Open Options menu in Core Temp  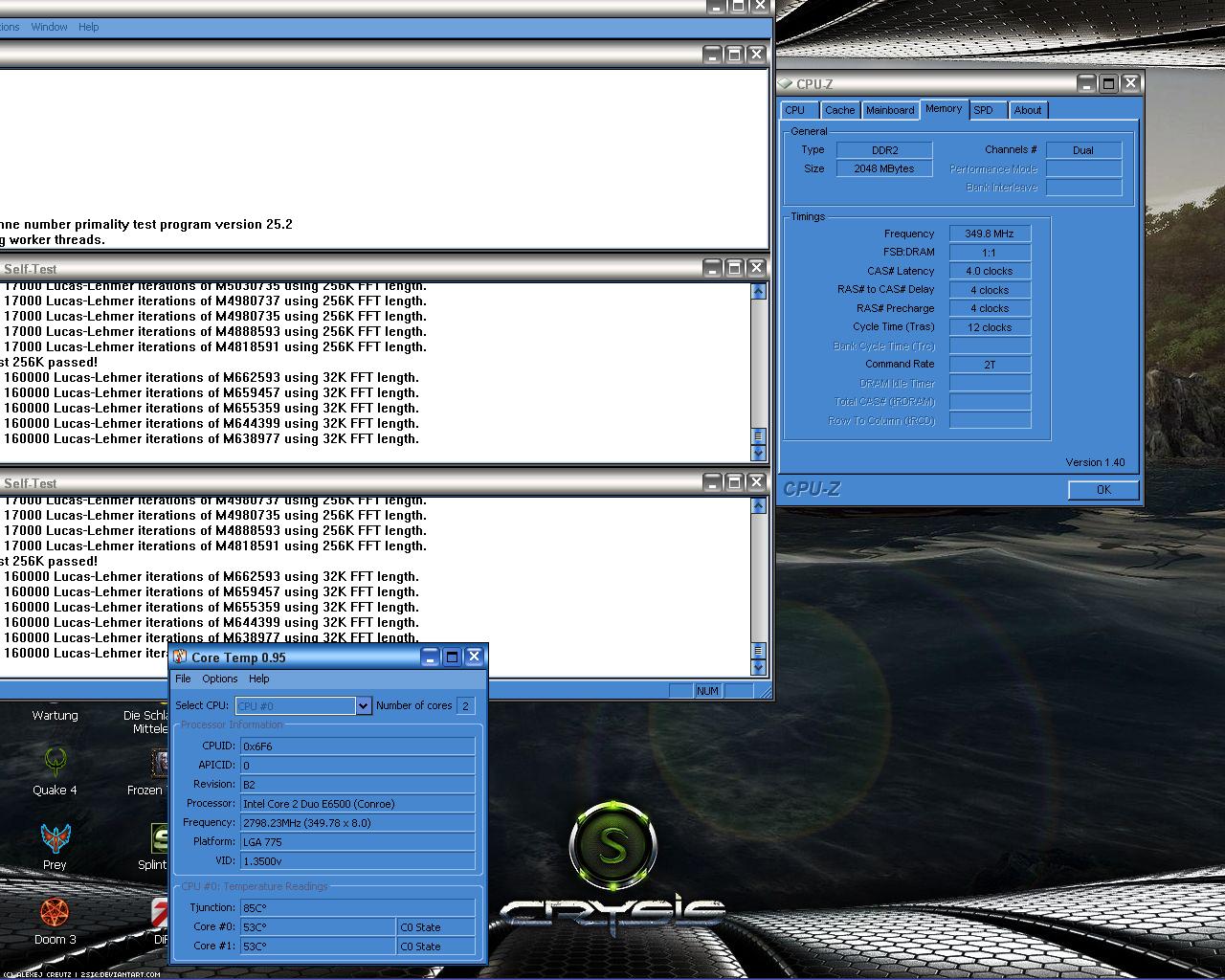220,679
